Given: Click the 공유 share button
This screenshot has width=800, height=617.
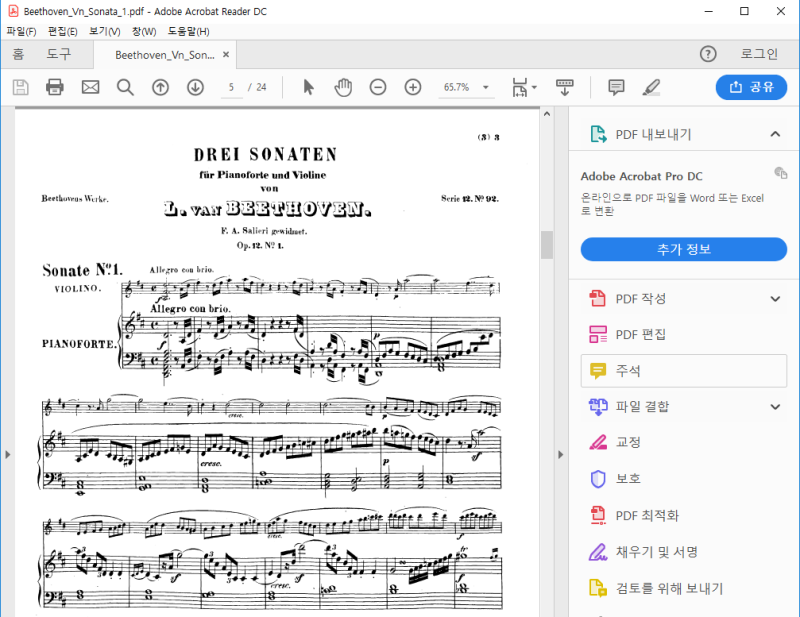Looking at the screenshot, I should click(751, 87).
